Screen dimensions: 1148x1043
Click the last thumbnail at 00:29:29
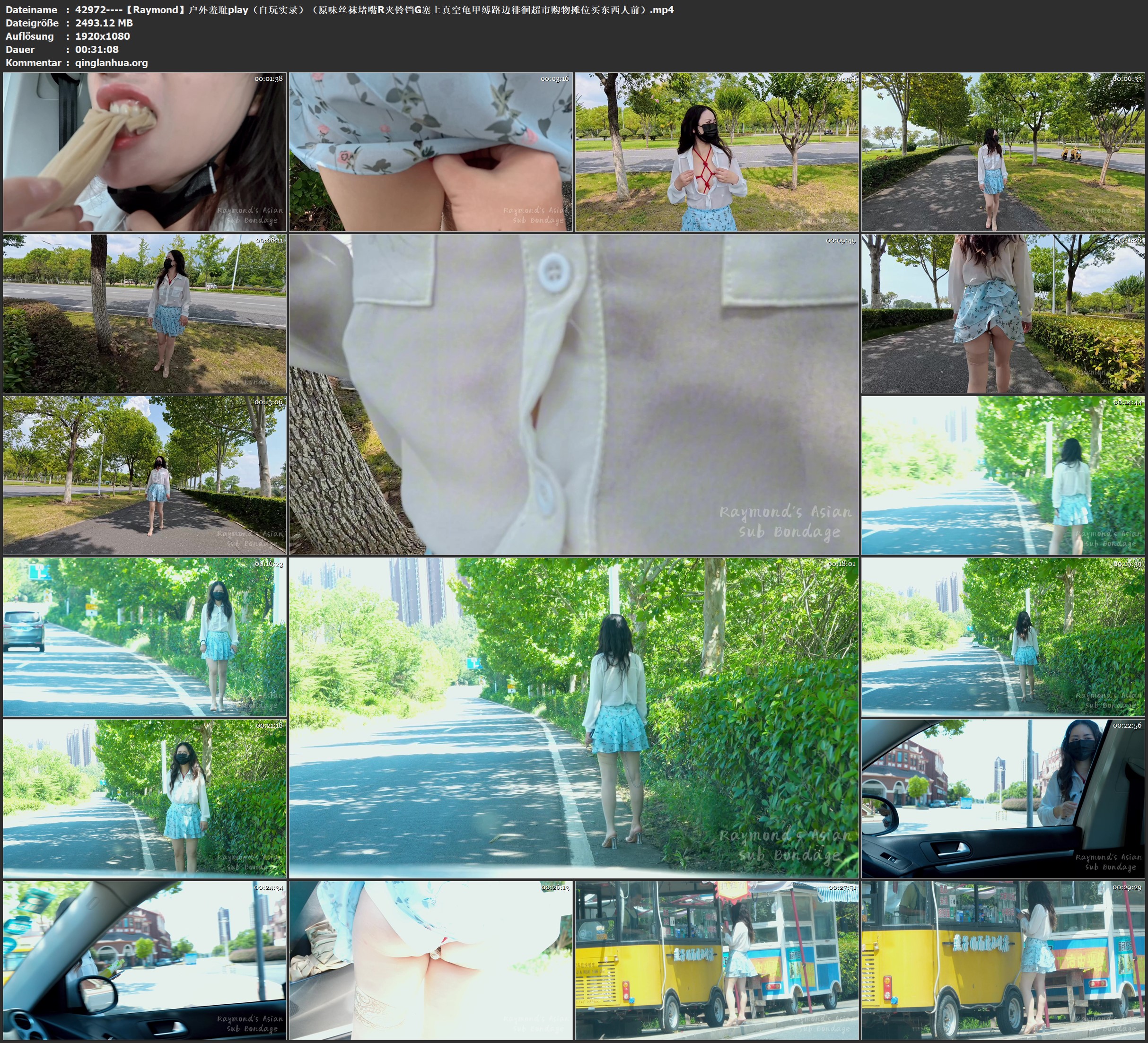1002,960
